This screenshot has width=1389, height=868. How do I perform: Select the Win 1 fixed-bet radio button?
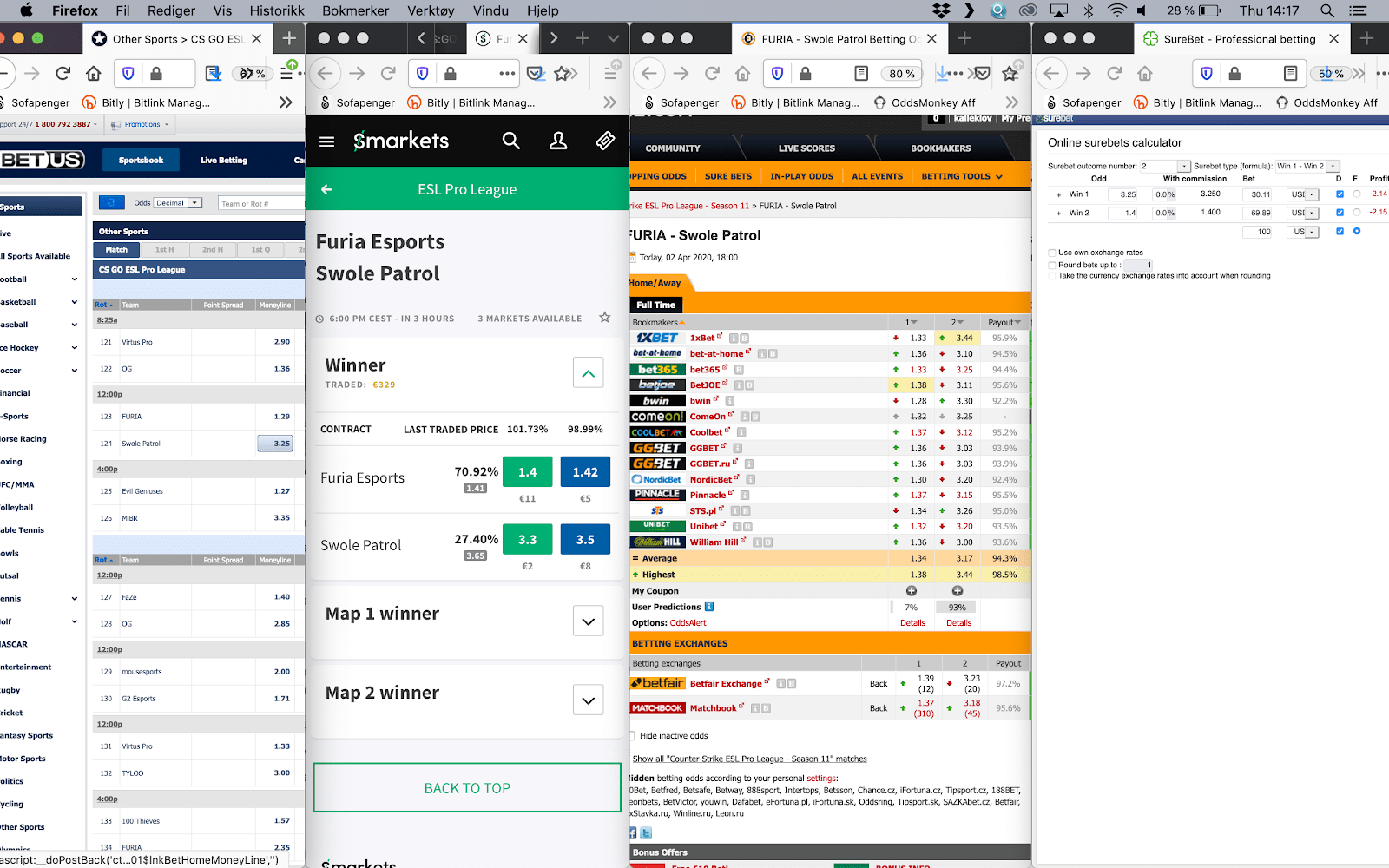coord(1357,194)
